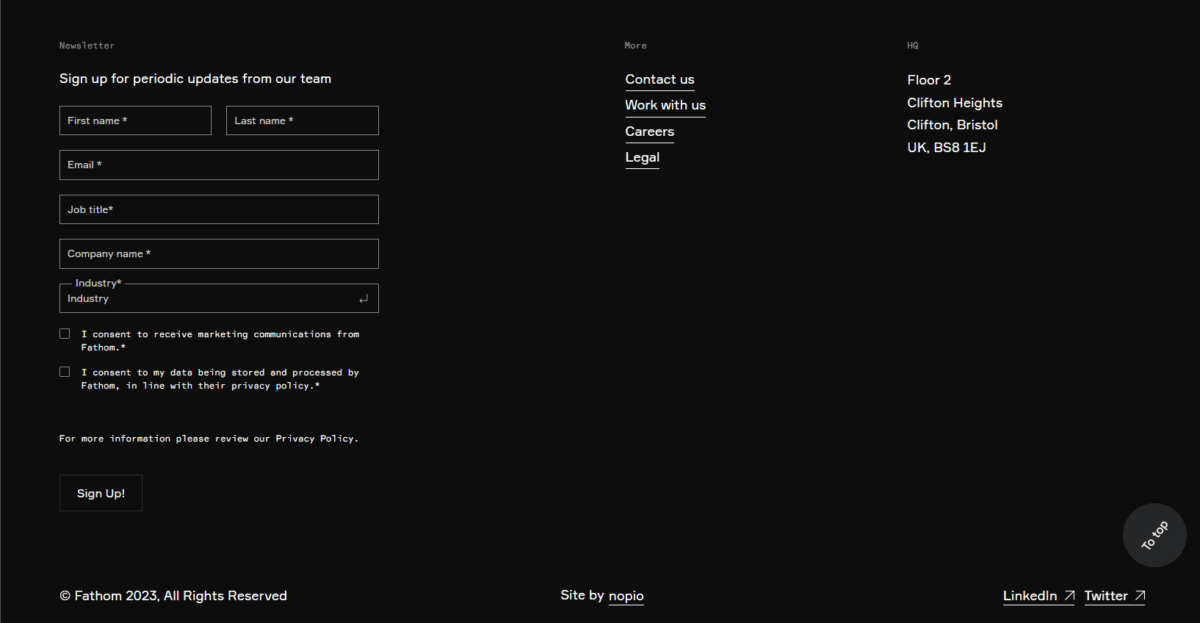The height and width of the screenshot is (623, 1200).
Task: Click the 'UK, BS8 1EJ' postcode text
Action: click(947, 147)
